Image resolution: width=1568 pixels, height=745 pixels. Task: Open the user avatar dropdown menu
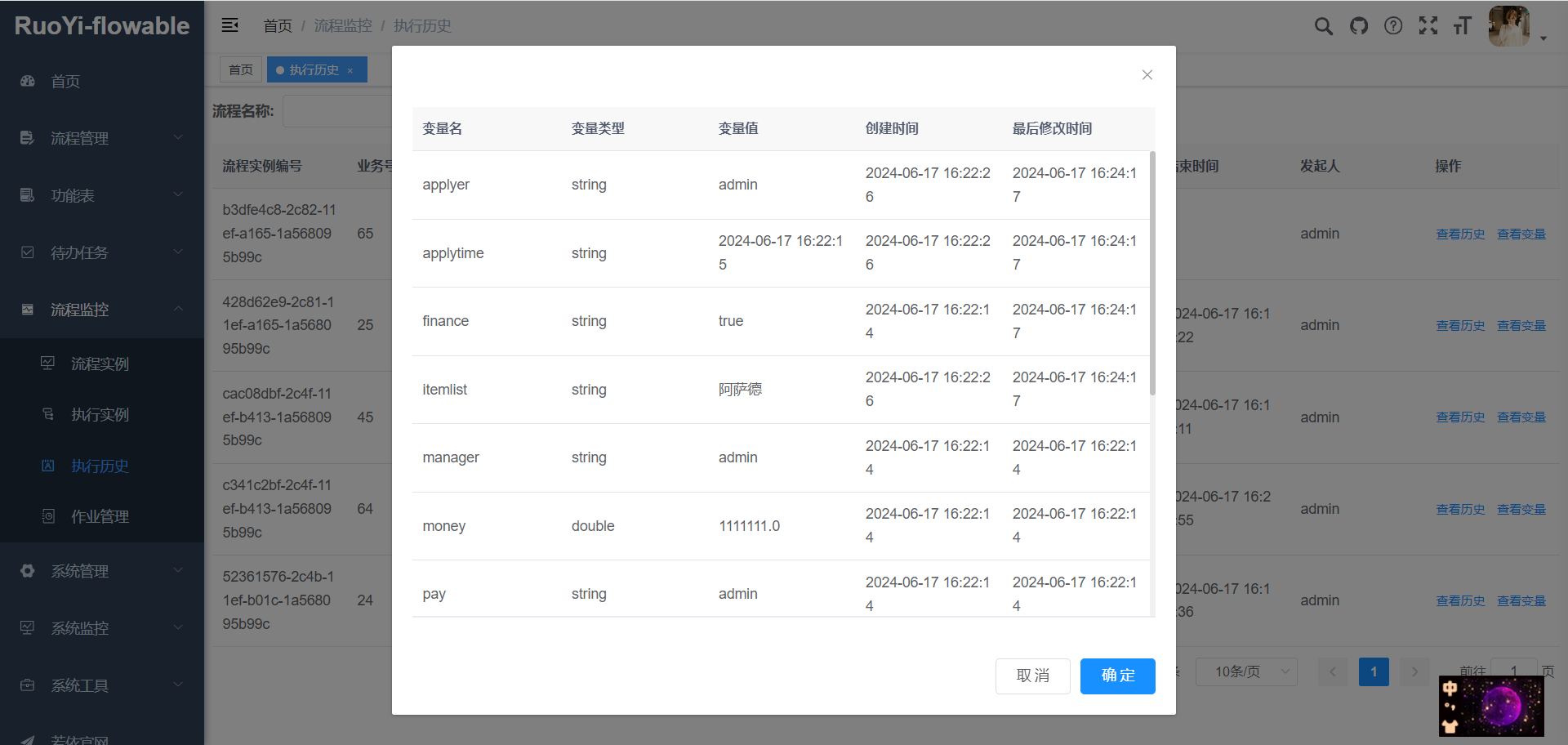pyautogui.click(x=1509, y=26)
